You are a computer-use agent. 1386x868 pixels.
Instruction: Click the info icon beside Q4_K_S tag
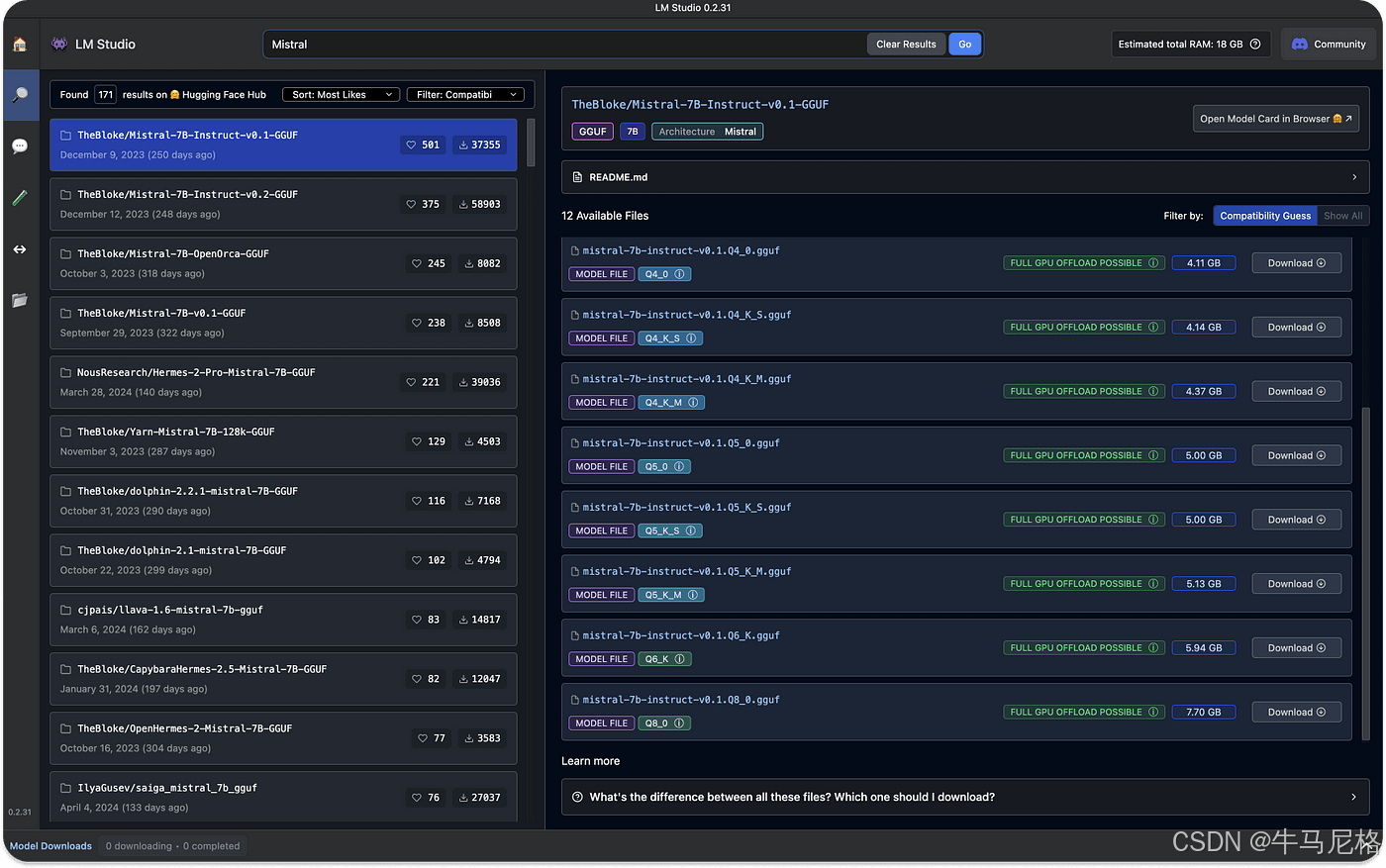tap(691, 338)
